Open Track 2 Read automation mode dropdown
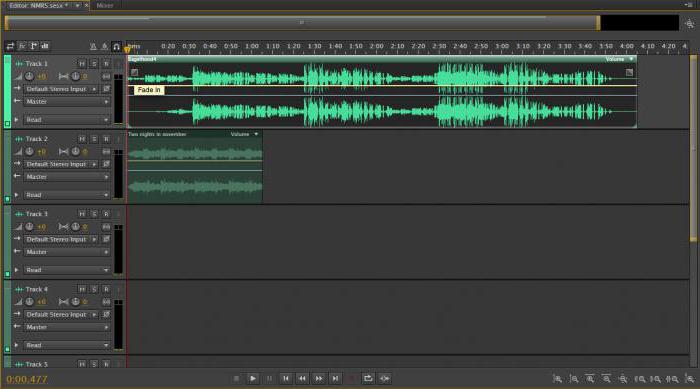Viewport: 700px width, 389px height. point(67,195)
